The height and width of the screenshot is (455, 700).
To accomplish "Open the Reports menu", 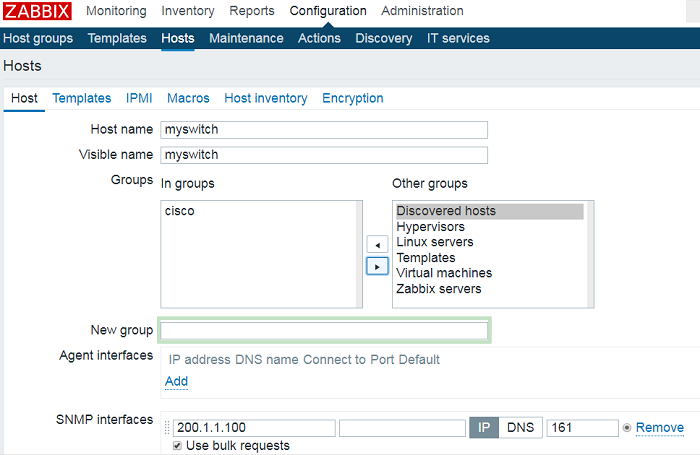I will click(252, 11).
